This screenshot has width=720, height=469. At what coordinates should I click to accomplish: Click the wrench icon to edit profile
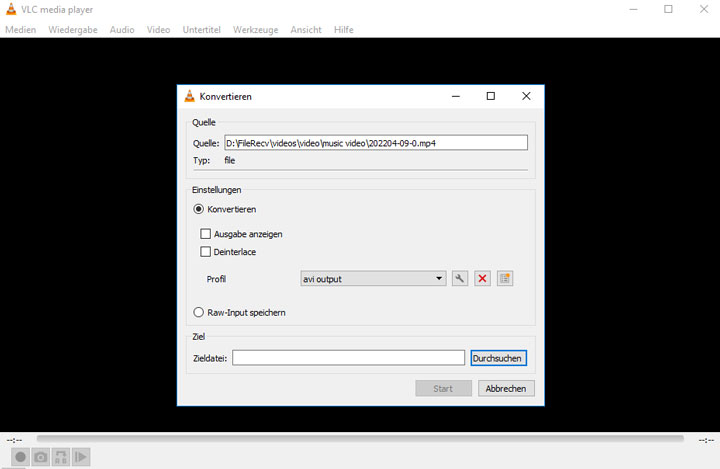tap(460, 279)
